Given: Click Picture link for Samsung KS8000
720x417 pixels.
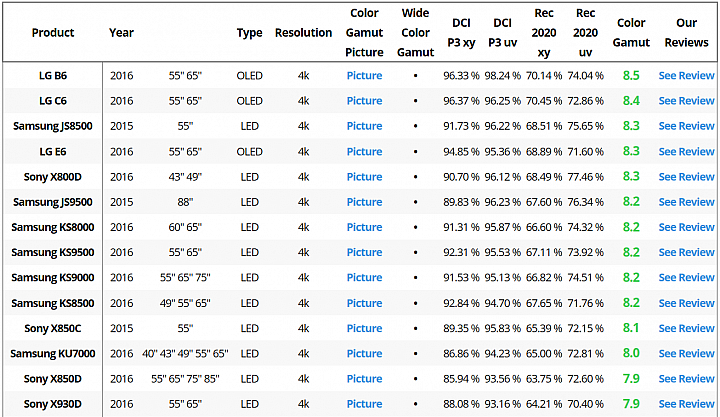Looking at the screenshot, I should (x=364, y=227).
